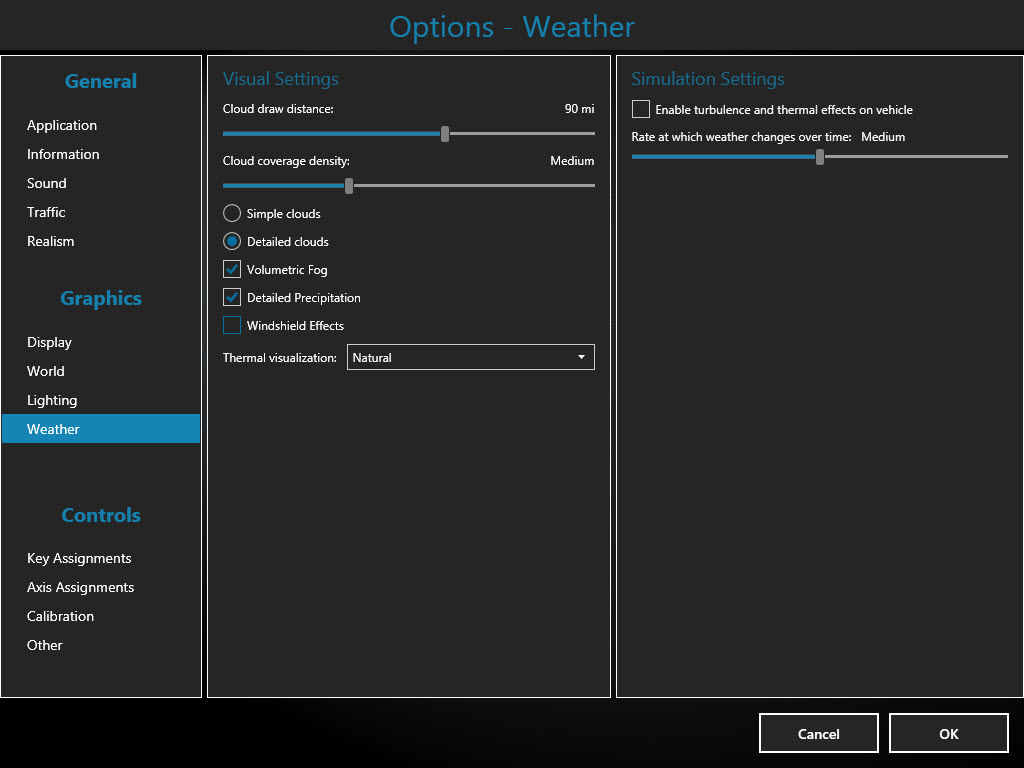
Task: Uncheck the Volumetric Fog checkbox
Action: click(232, 270)
